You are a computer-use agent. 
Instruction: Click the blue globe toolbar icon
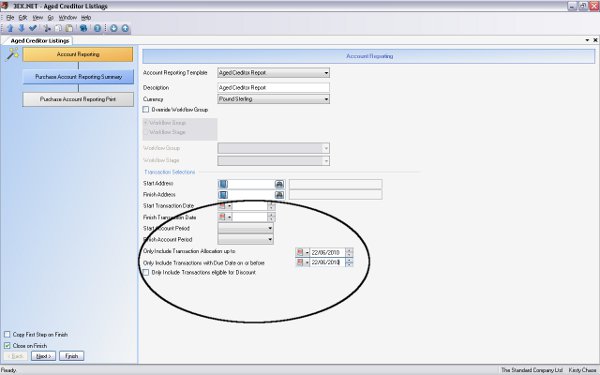(83, 28)
